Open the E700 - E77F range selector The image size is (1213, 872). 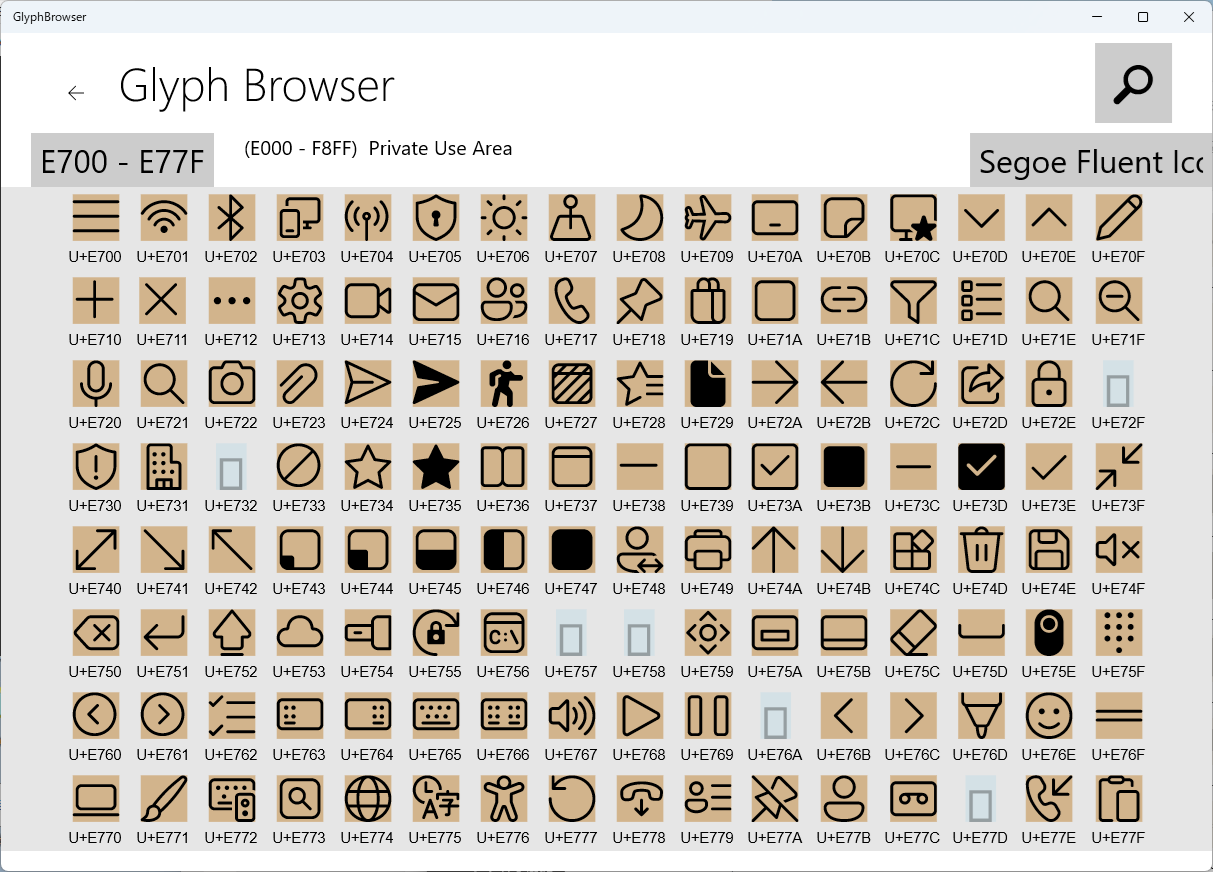122,160
